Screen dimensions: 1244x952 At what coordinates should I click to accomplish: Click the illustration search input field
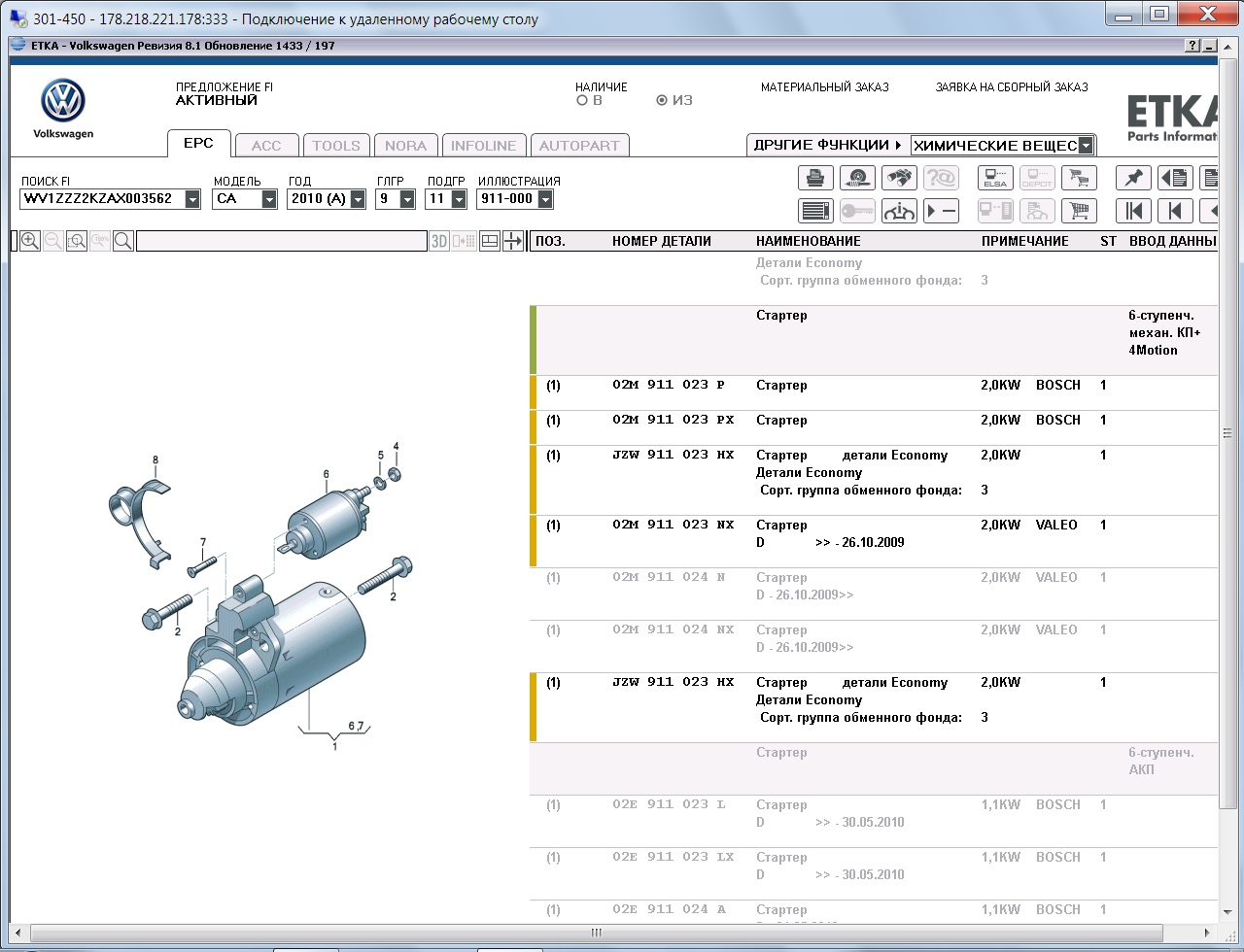click(281, 241)
